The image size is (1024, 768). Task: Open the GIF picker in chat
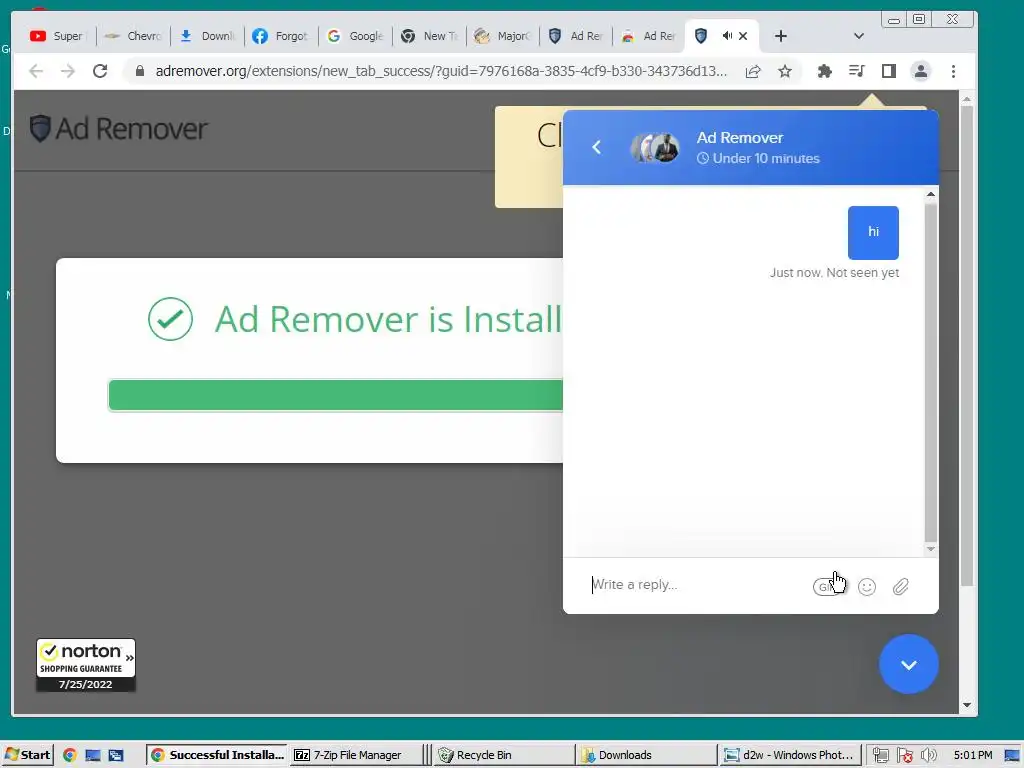pos(827,586)
